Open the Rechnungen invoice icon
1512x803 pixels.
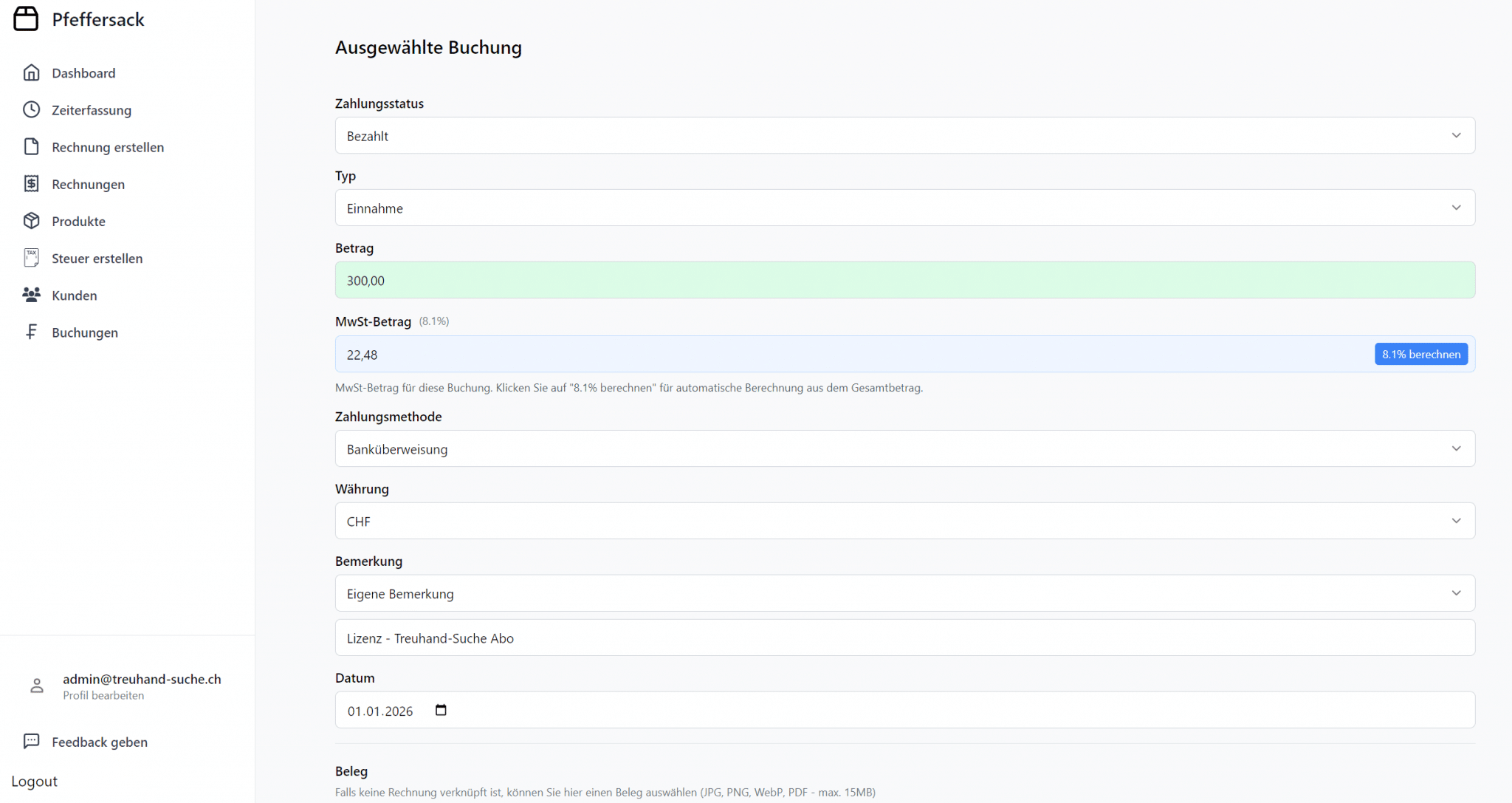click(x=31, y=183)
